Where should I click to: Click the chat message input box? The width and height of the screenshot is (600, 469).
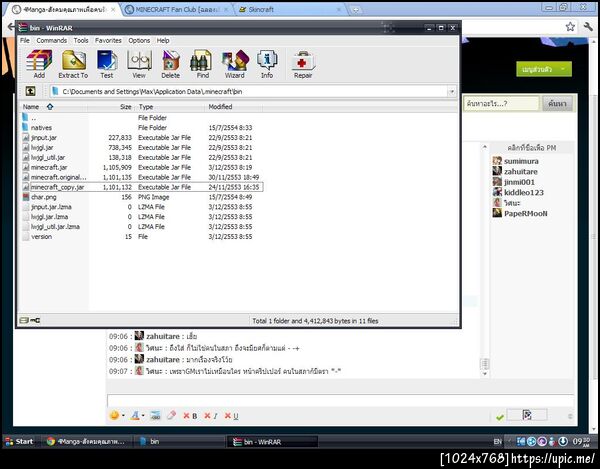(340, 400)
